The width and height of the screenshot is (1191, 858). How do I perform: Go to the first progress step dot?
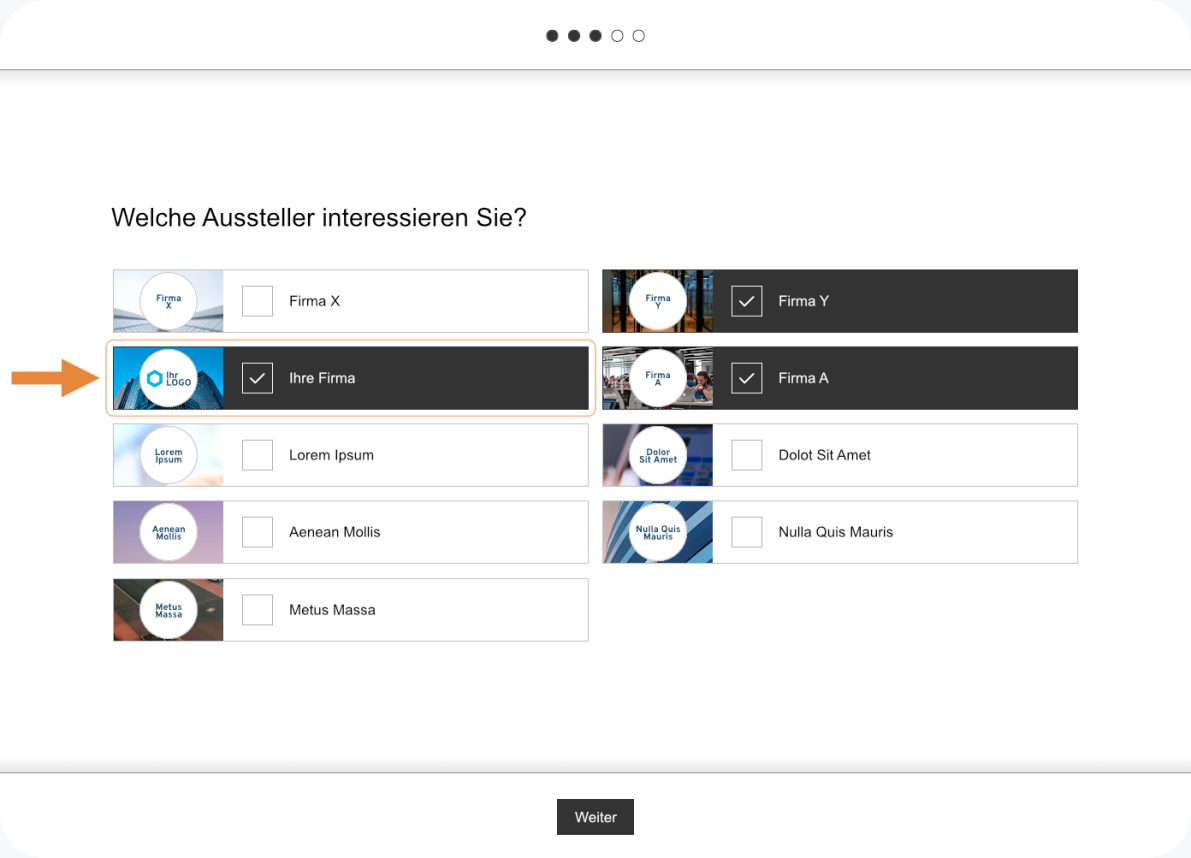[x=552, y=36]
